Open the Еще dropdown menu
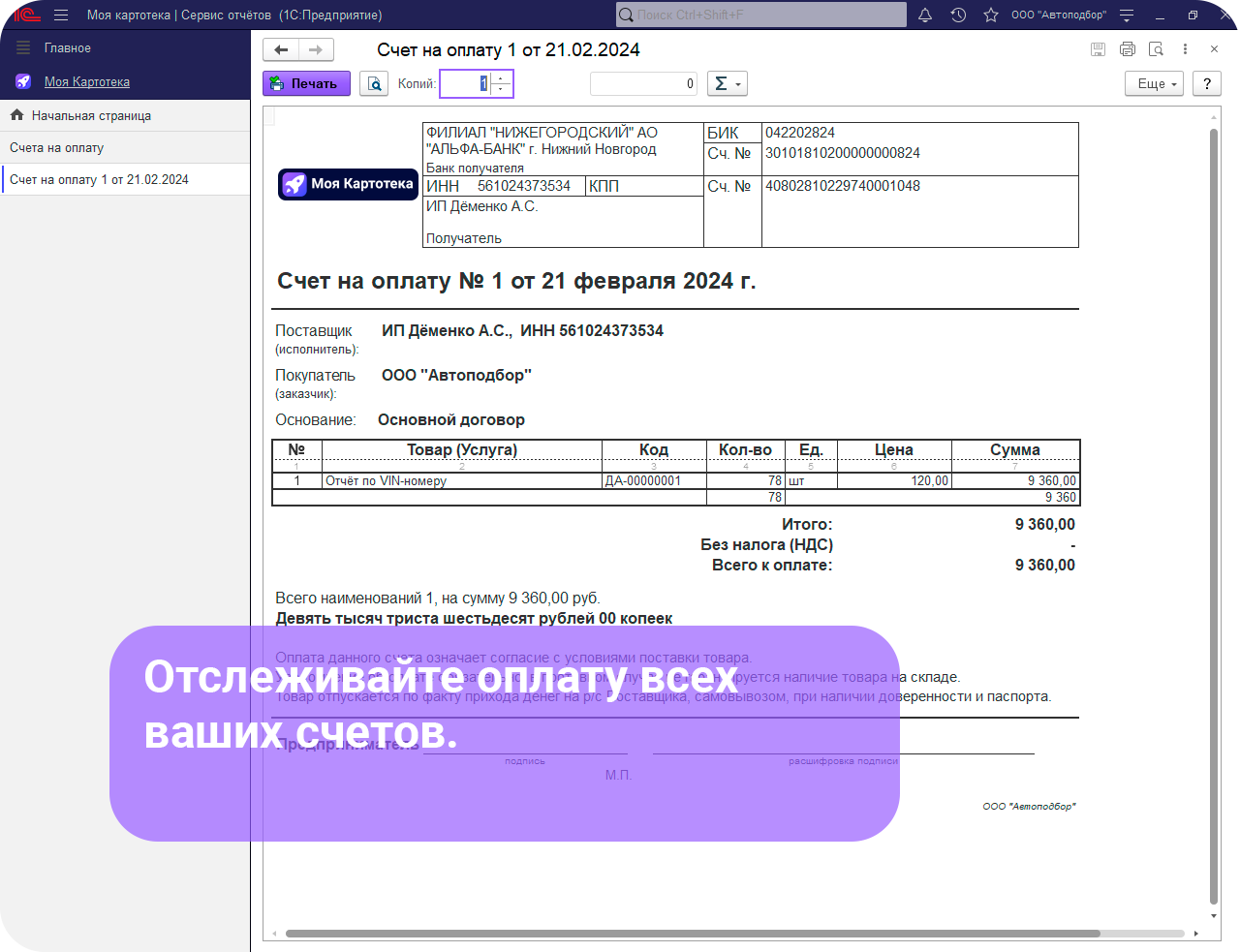Image resolution: width=1240 pixels, height=952 pixels. [1154, 83]
